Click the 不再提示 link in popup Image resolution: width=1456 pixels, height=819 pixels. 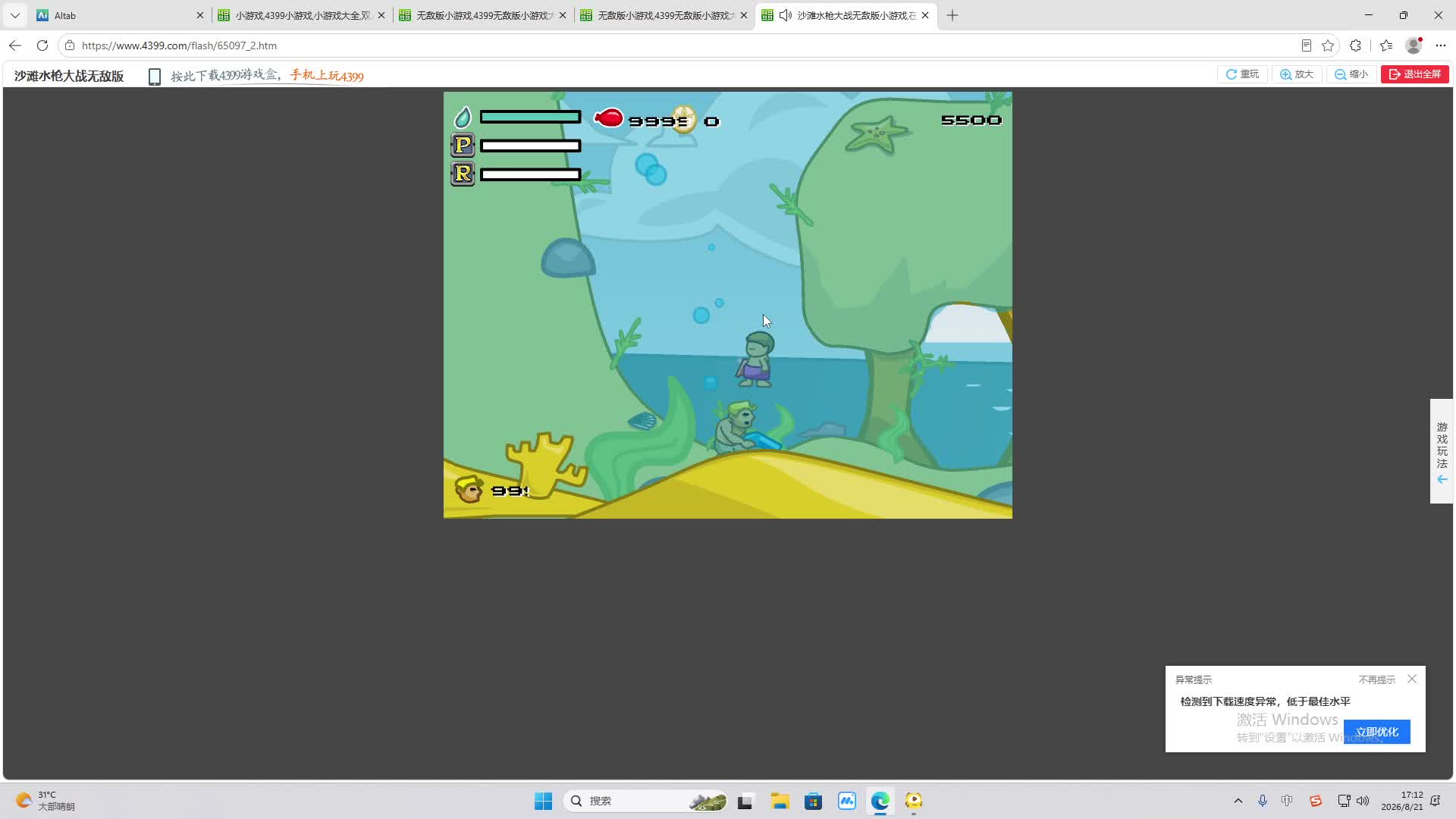coord(1376,679)
